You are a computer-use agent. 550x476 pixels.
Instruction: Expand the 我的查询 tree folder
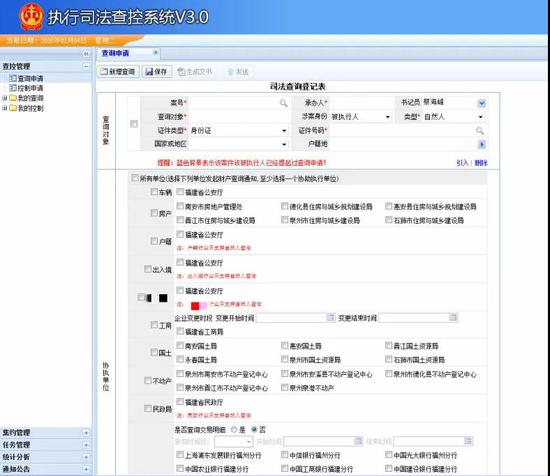coord(5,98)
